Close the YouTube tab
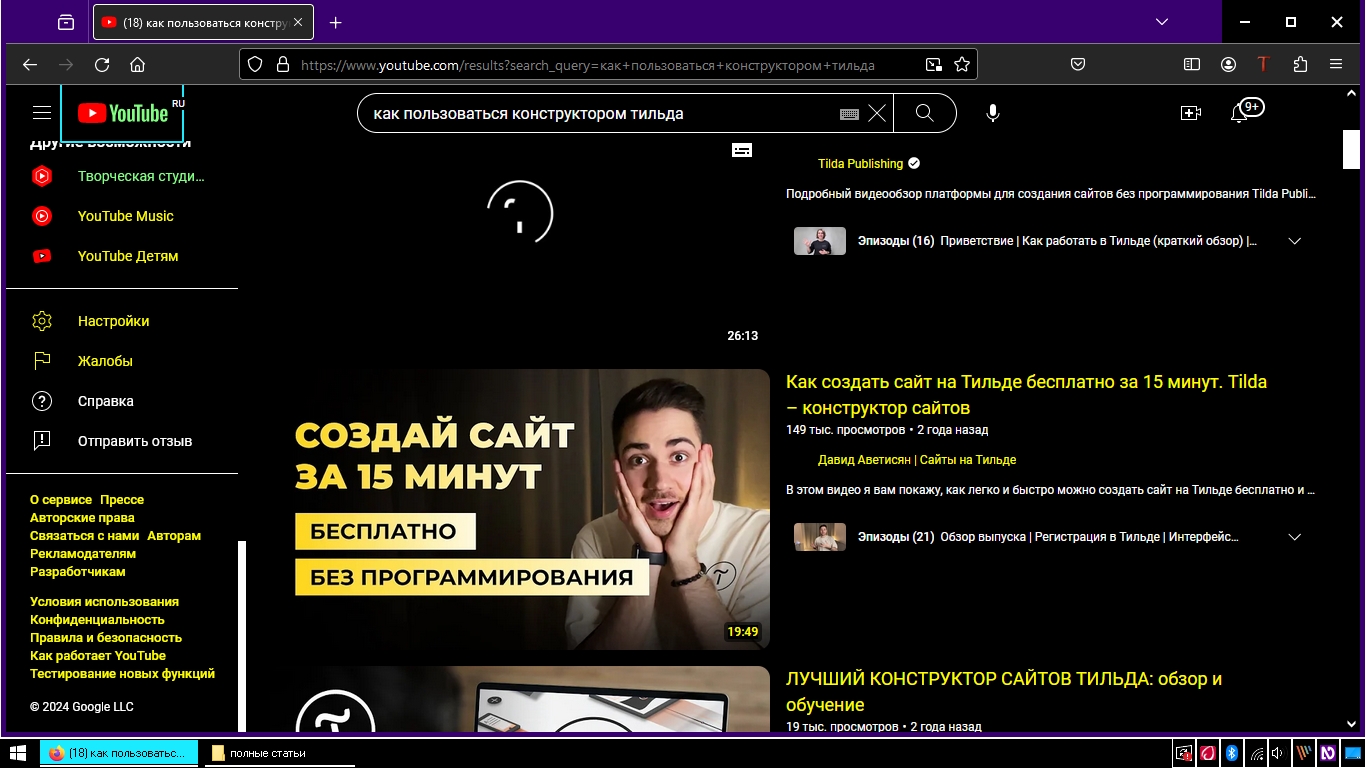This screenshot has width=1366, height=768. pos(298,22)
